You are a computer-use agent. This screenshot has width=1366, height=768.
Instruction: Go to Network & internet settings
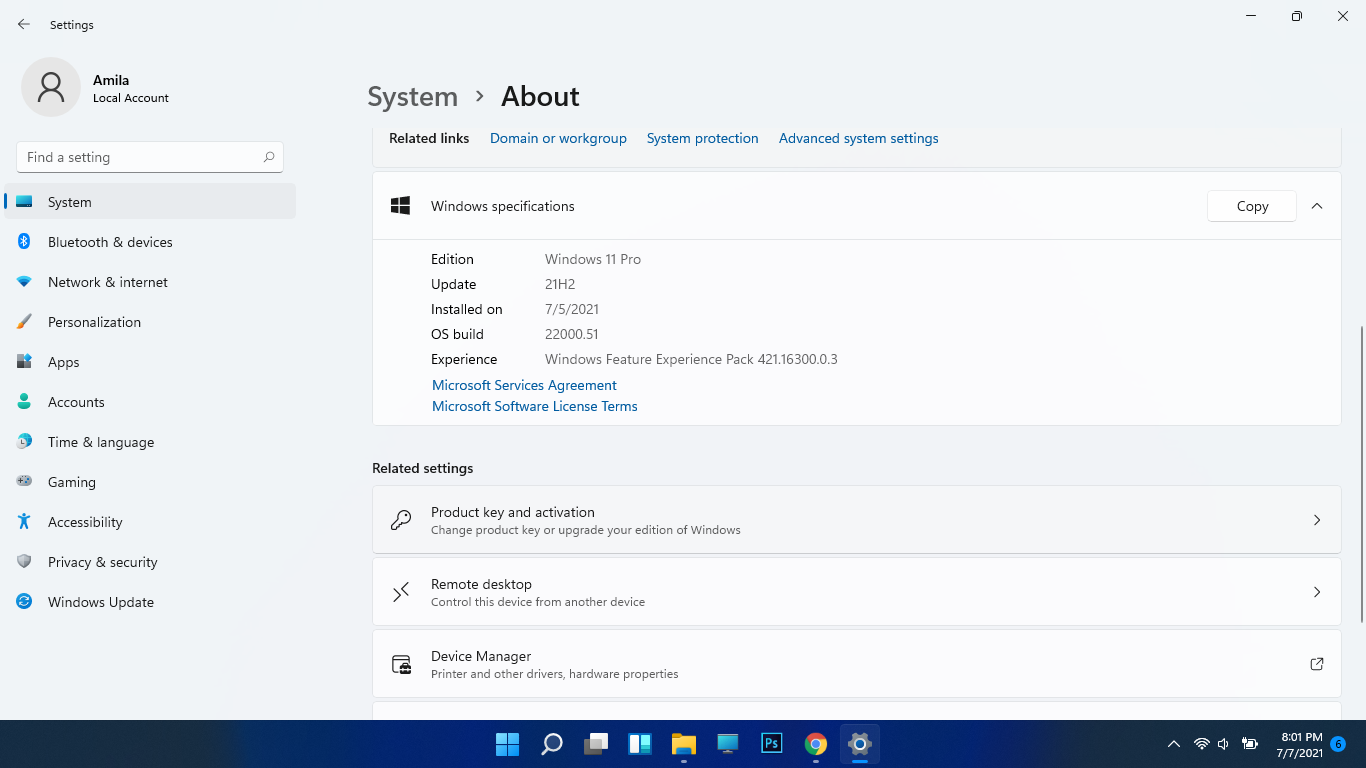click(x=150, y=282)
